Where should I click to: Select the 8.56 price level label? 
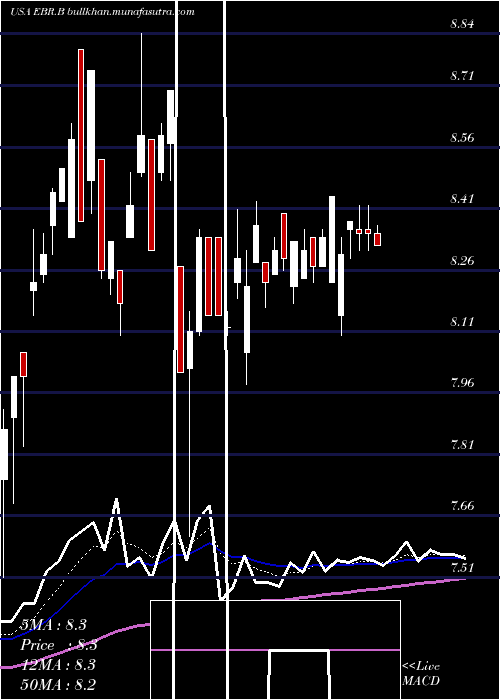pos(462,138)
